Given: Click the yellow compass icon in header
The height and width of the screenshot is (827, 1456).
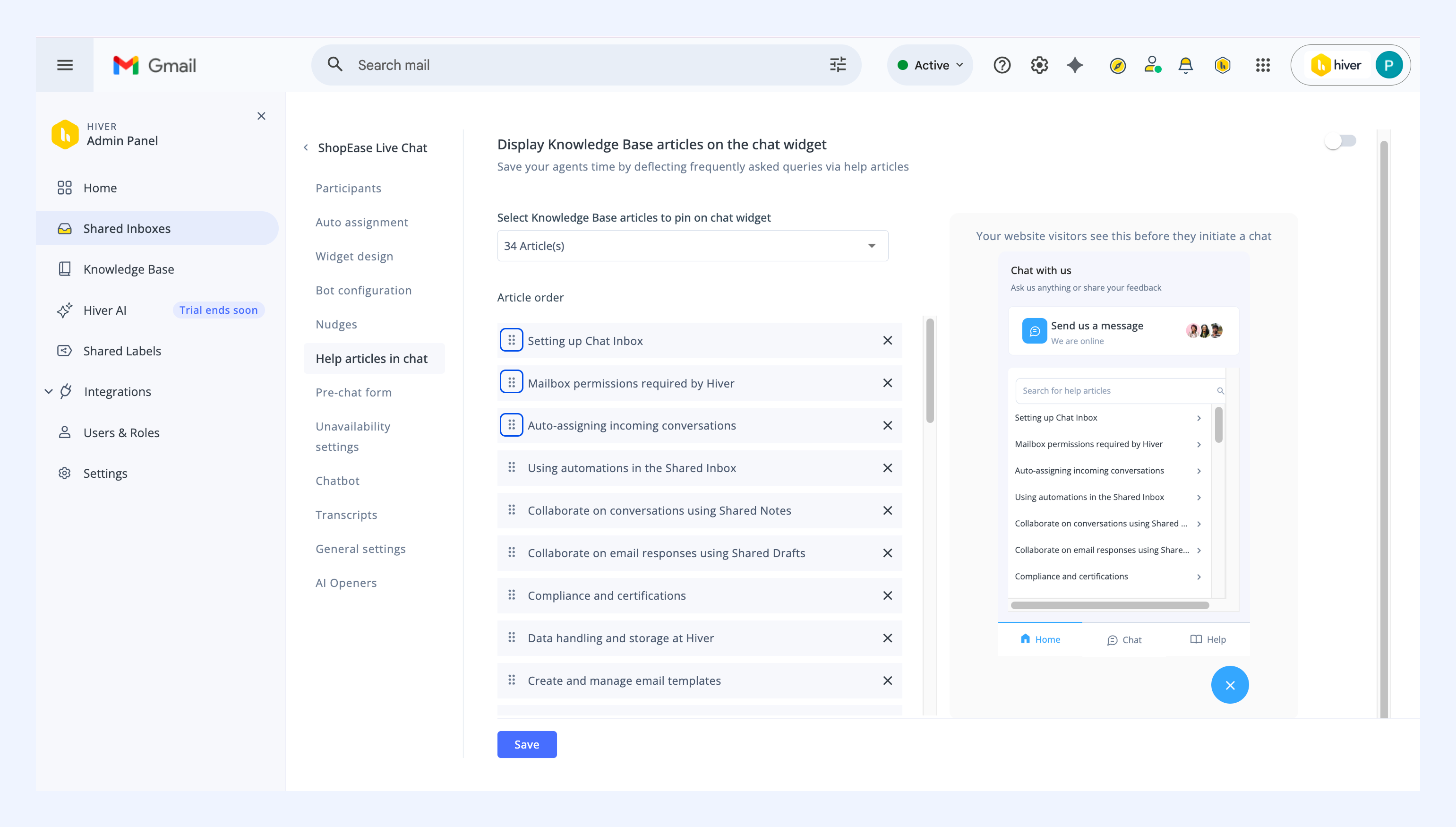Looking at the screenshot, I should (x=1117, y=66).
